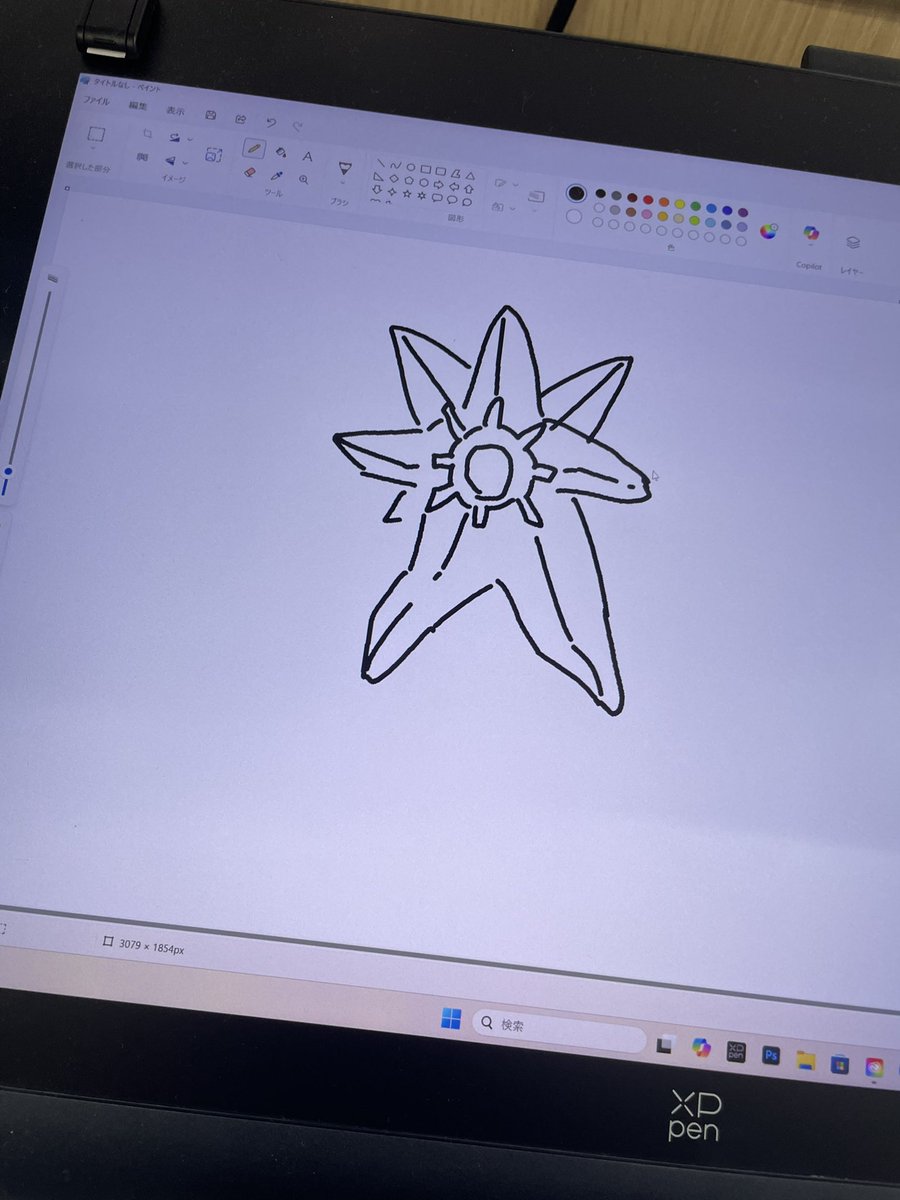Image resolution: width=900 pixels, height=1200 pixels.
Task: Choose the red palette swatch
Action: point(648,199)
